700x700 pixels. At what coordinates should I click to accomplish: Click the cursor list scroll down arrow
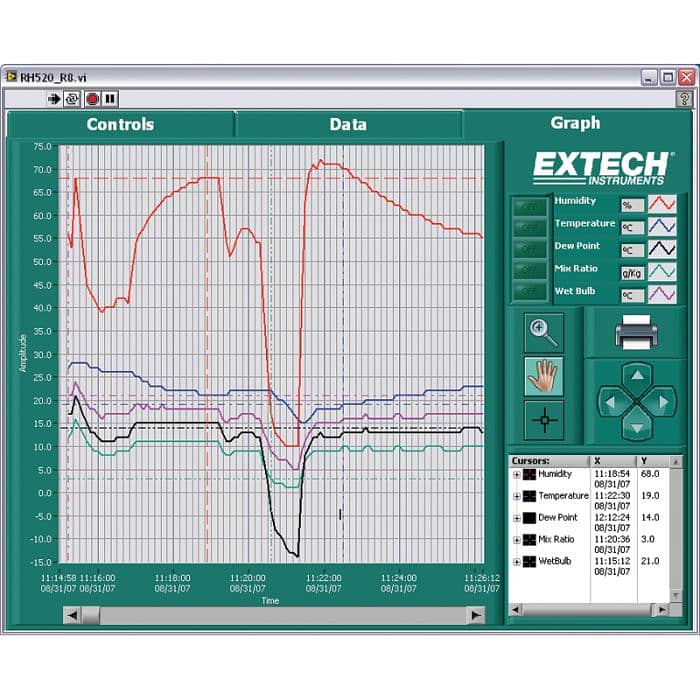(676, 596)
